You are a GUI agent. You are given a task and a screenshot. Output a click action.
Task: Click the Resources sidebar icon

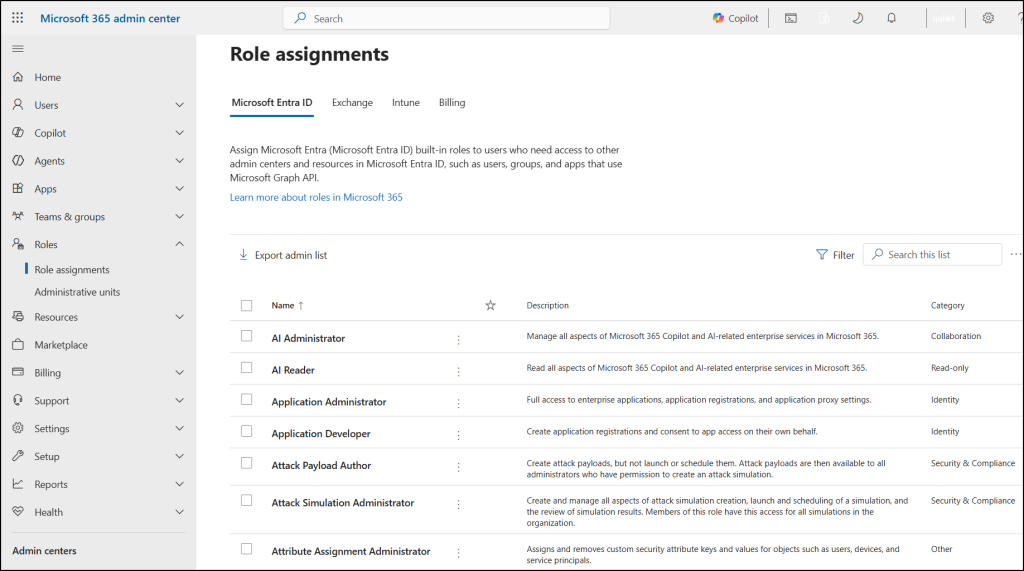coord(18,317)
